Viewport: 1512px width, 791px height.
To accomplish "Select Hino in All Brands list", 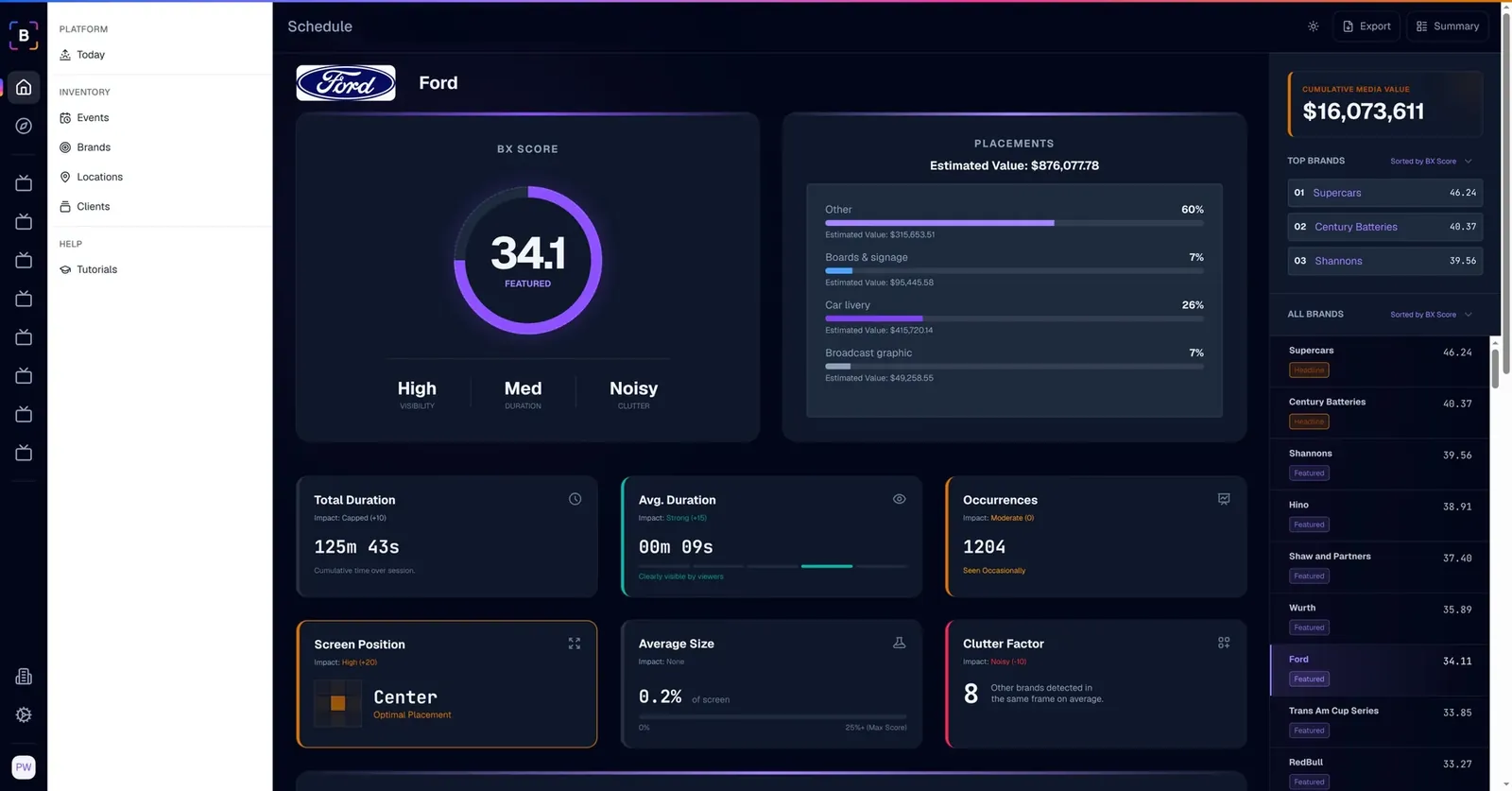I will pos(1380,515).
